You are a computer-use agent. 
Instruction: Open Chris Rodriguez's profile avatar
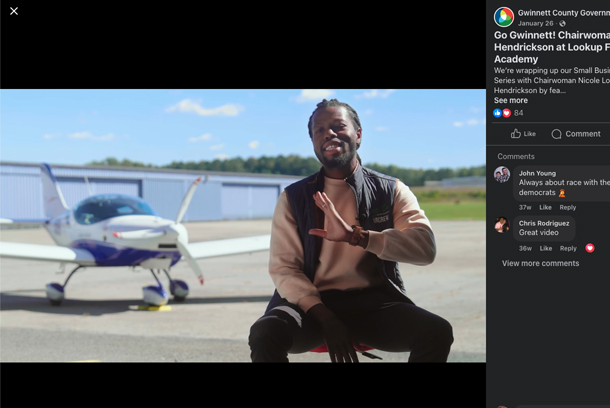pos(502,225)
